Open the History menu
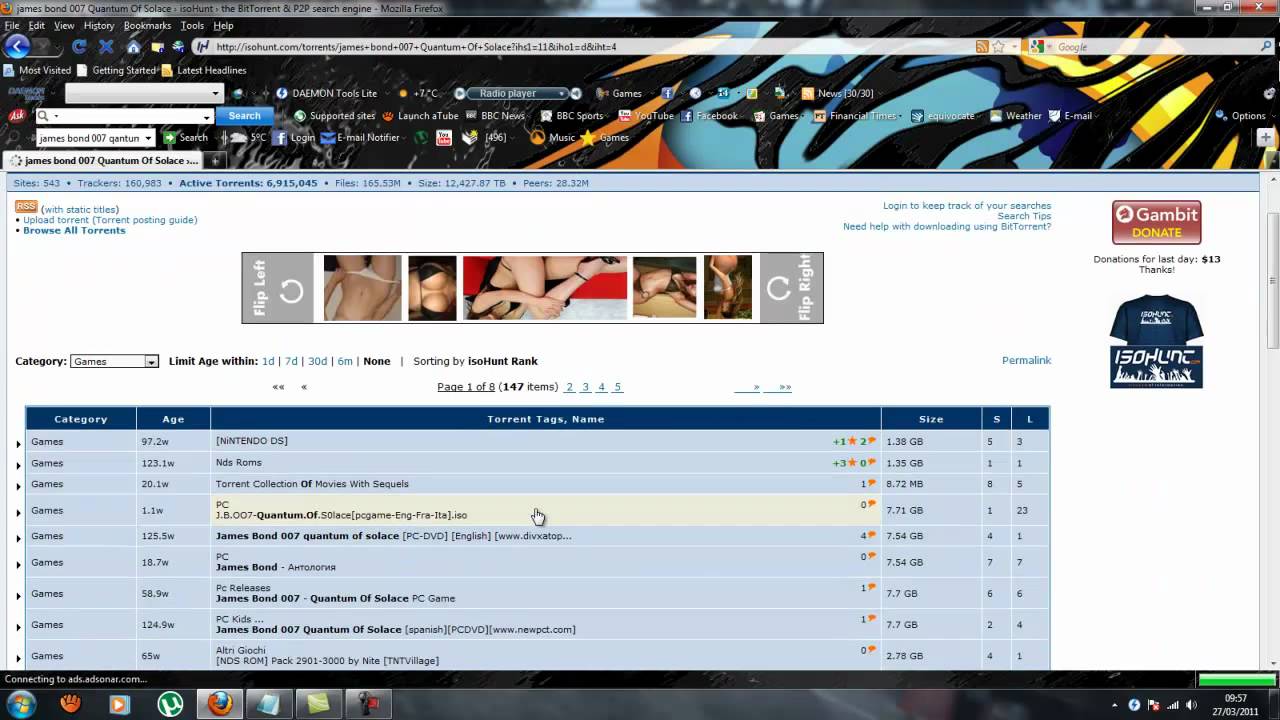1280x720 pixels. pos(99,25)
